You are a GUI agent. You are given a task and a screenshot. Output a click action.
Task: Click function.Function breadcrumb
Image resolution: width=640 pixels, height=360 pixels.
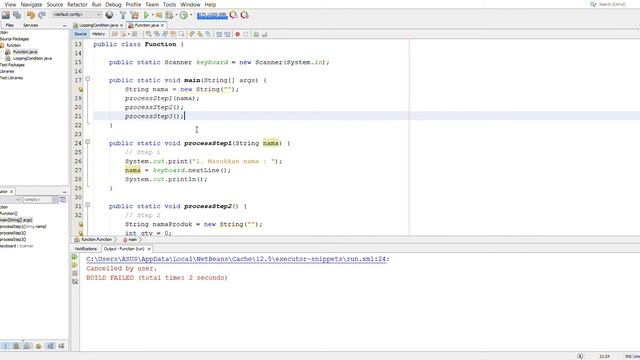click(x=96, y=240)
